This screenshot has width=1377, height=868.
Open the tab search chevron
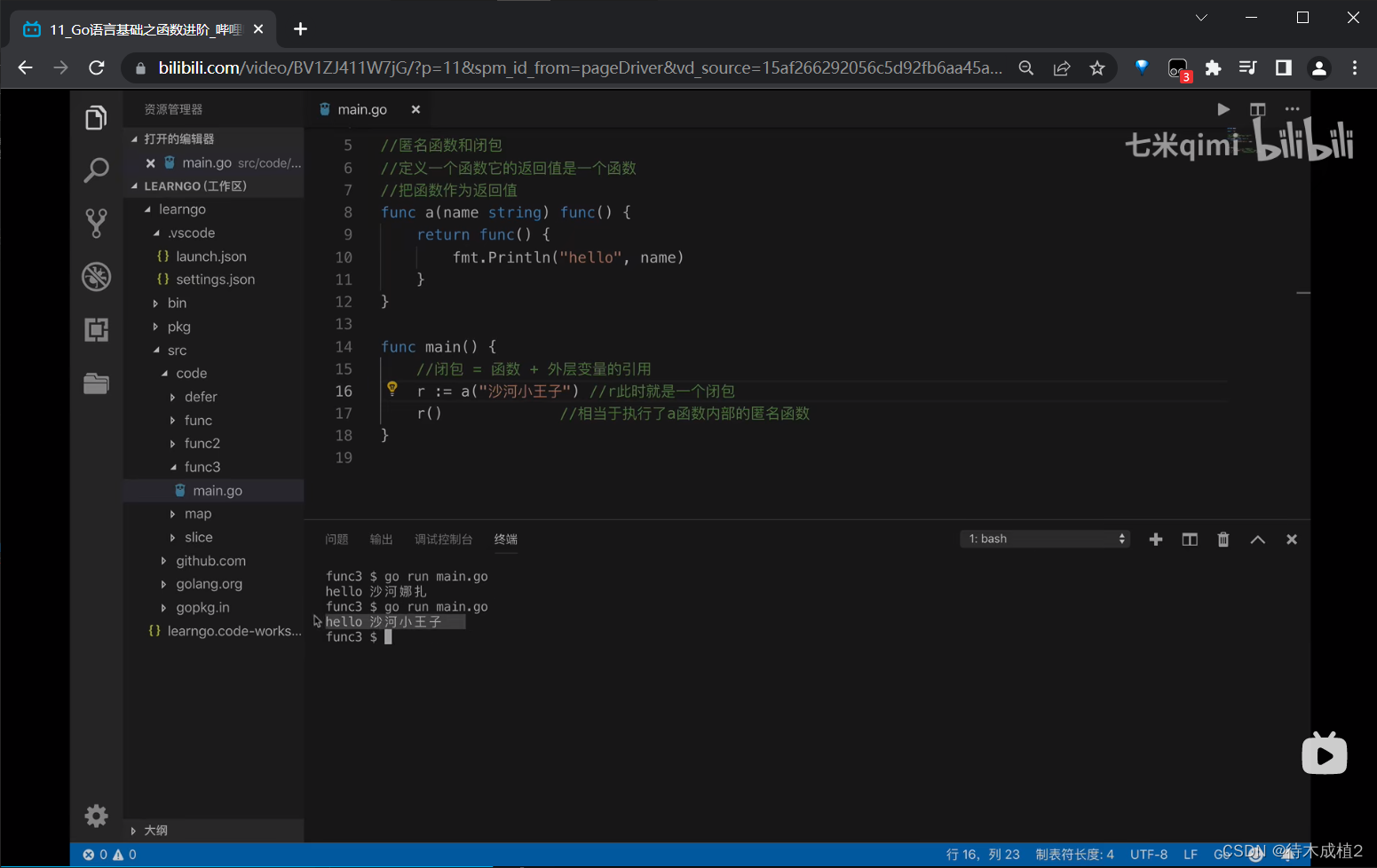click(1201, 17)
